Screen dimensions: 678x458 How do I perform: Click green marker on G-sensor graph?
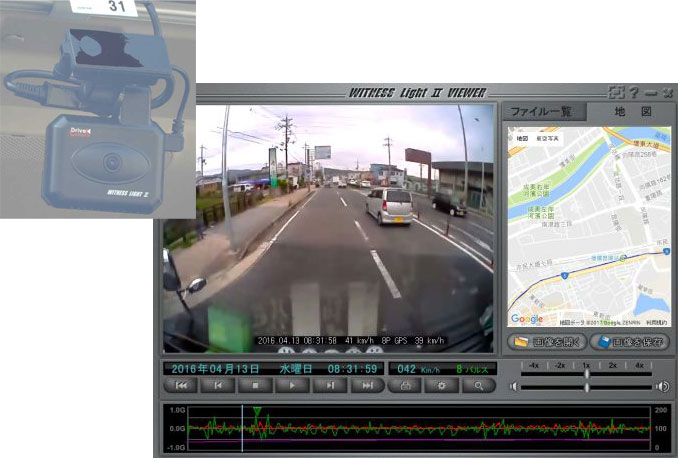[257, 411]
